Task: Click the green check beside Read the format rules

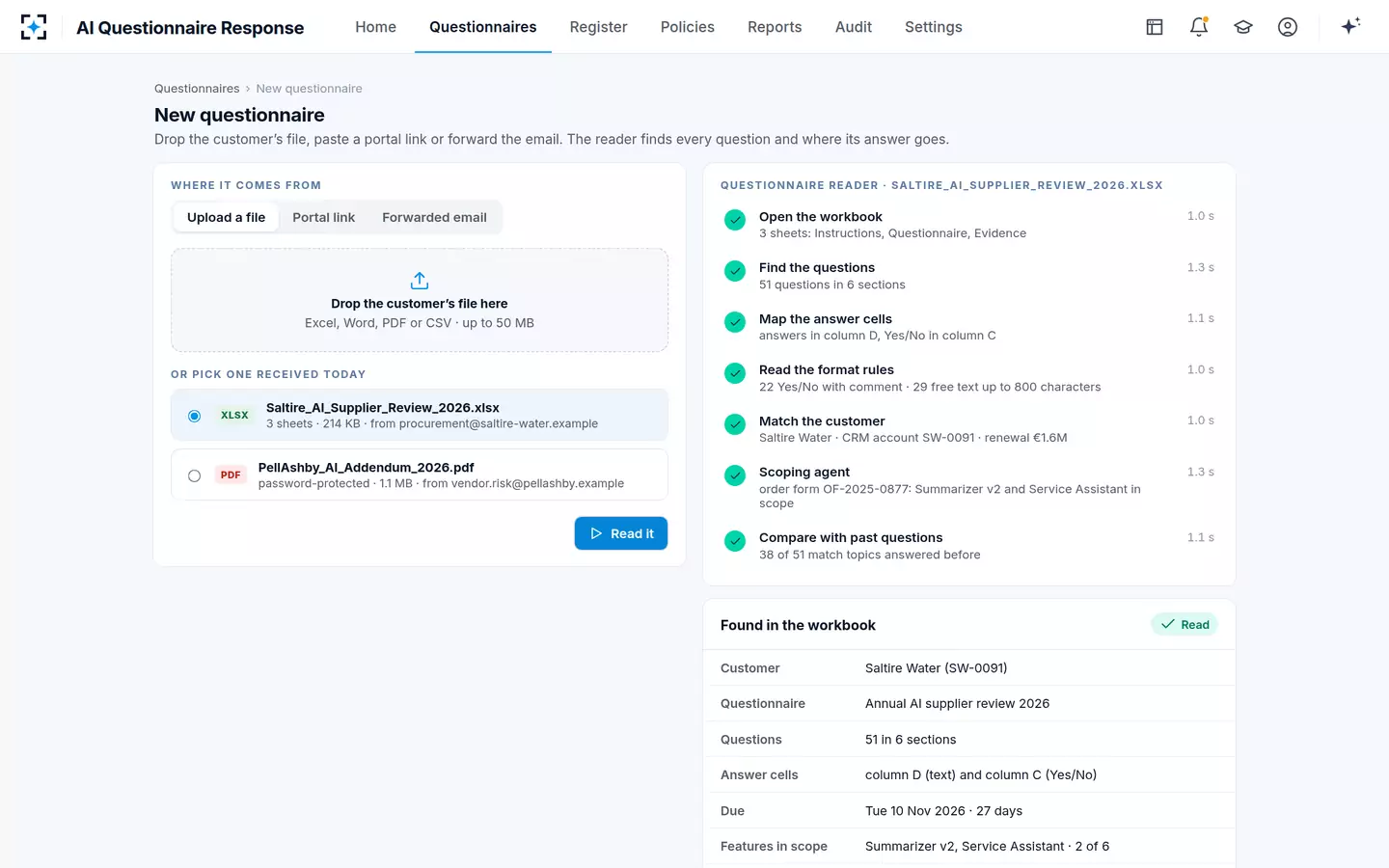Action: (x=735, y=373)
